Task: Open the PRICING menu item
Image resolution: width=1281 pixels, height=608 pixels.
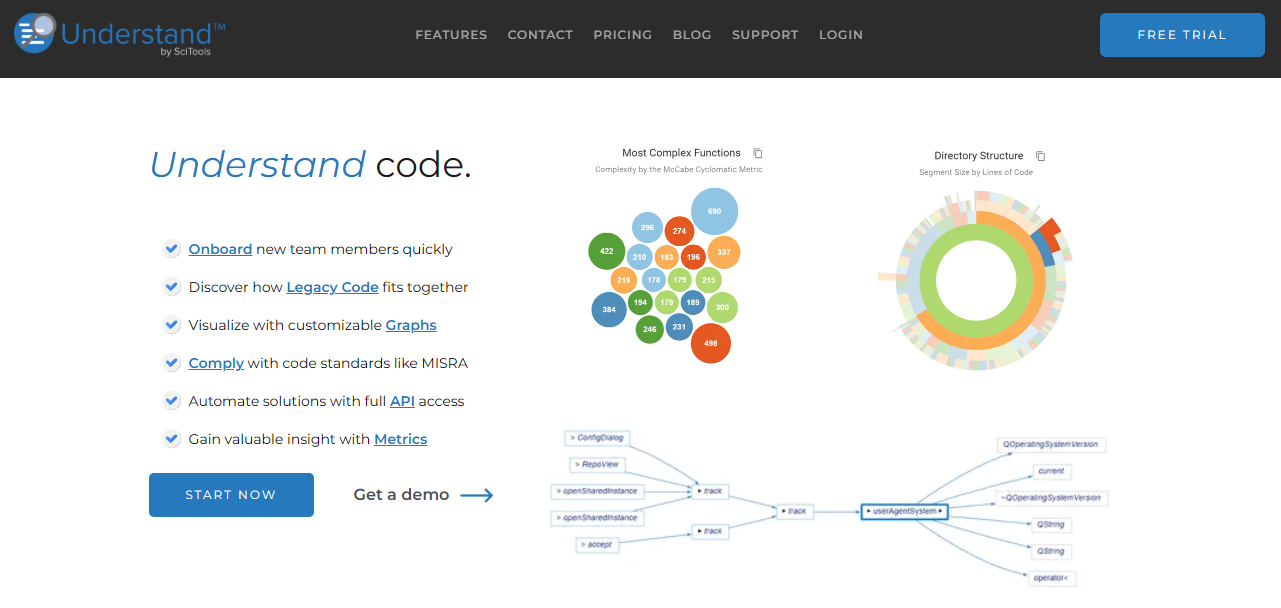Action: 622,34
